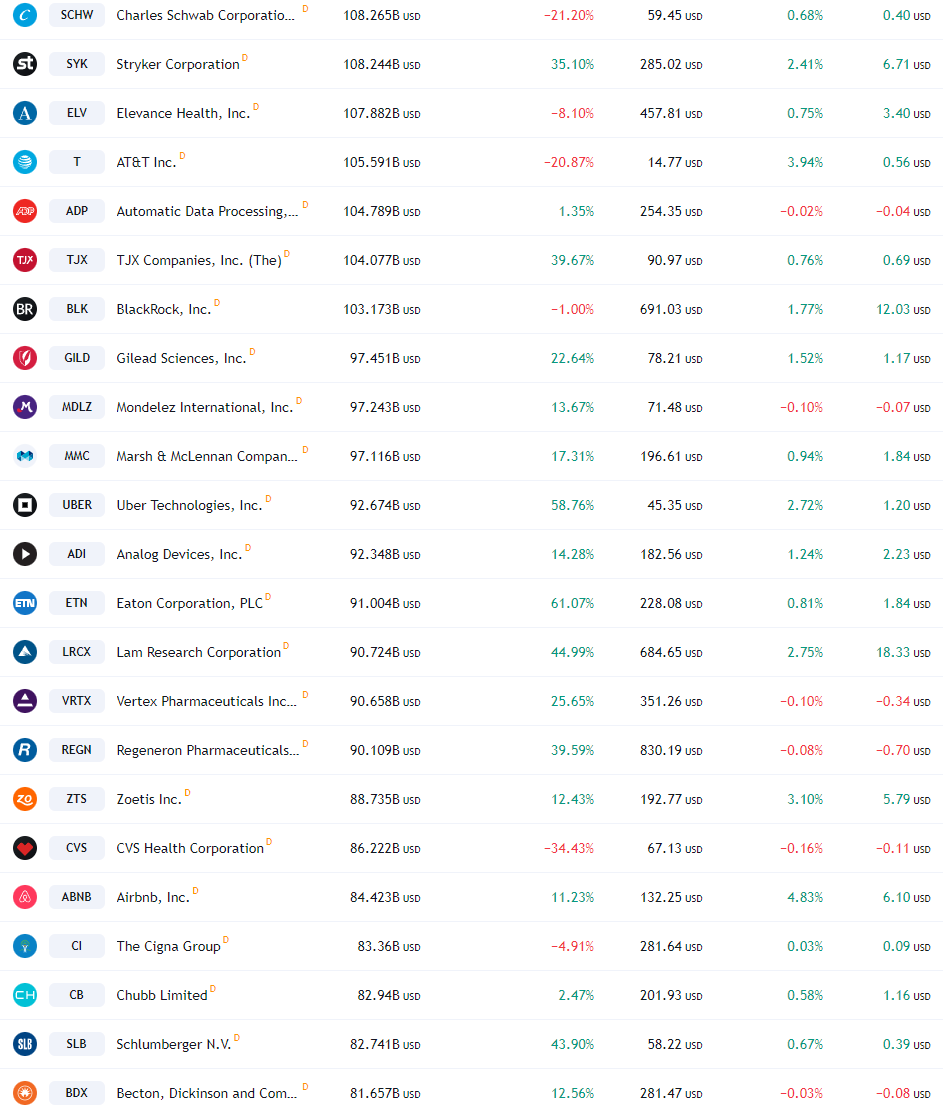Open the Gilead Sciences, Inc. link
The height and width of the screenshot is (1106, 943).
[x=181, y=358]
